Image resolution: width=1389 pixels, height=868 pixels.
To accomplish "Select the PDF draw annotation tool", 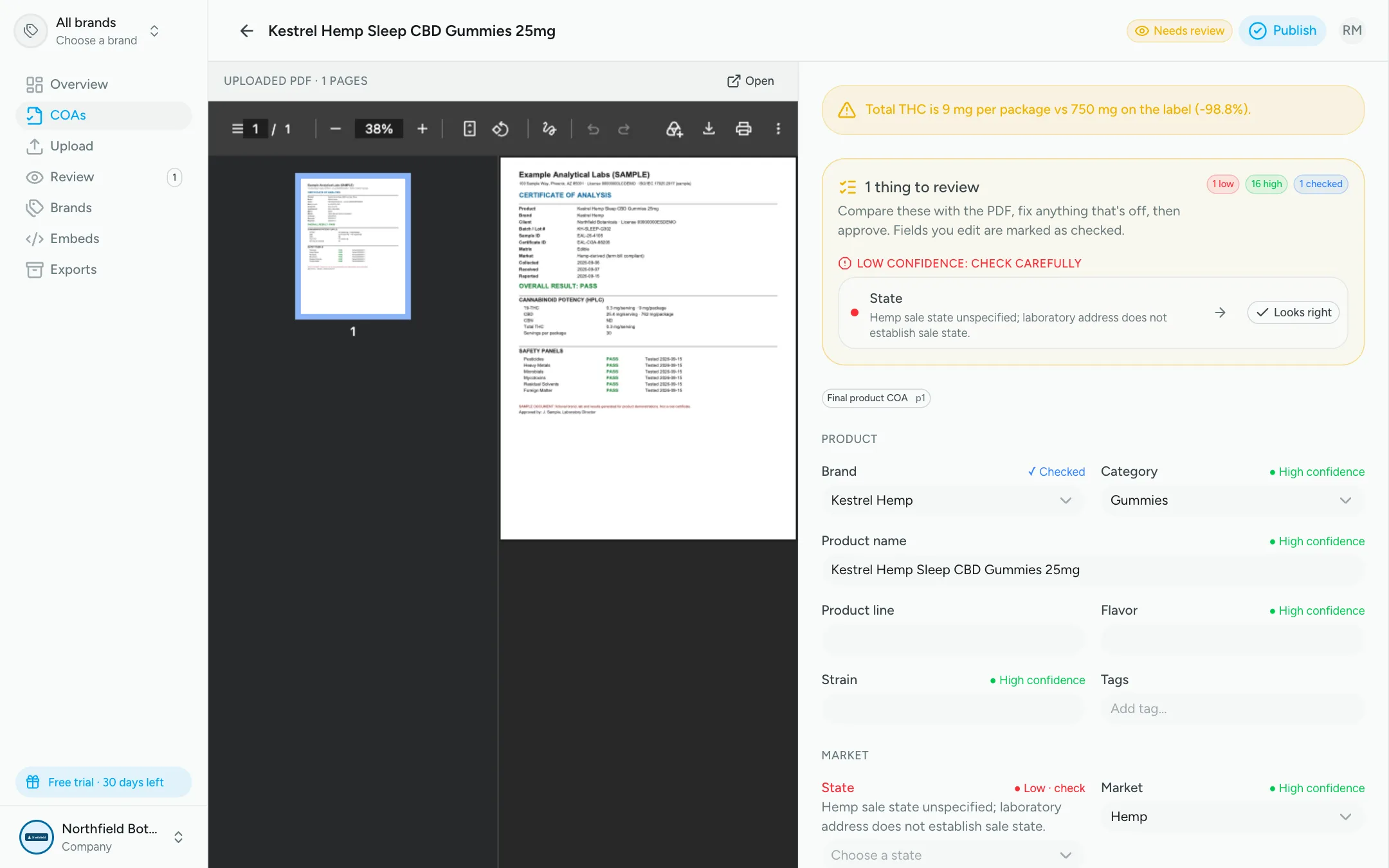I will tap(549, 129).
